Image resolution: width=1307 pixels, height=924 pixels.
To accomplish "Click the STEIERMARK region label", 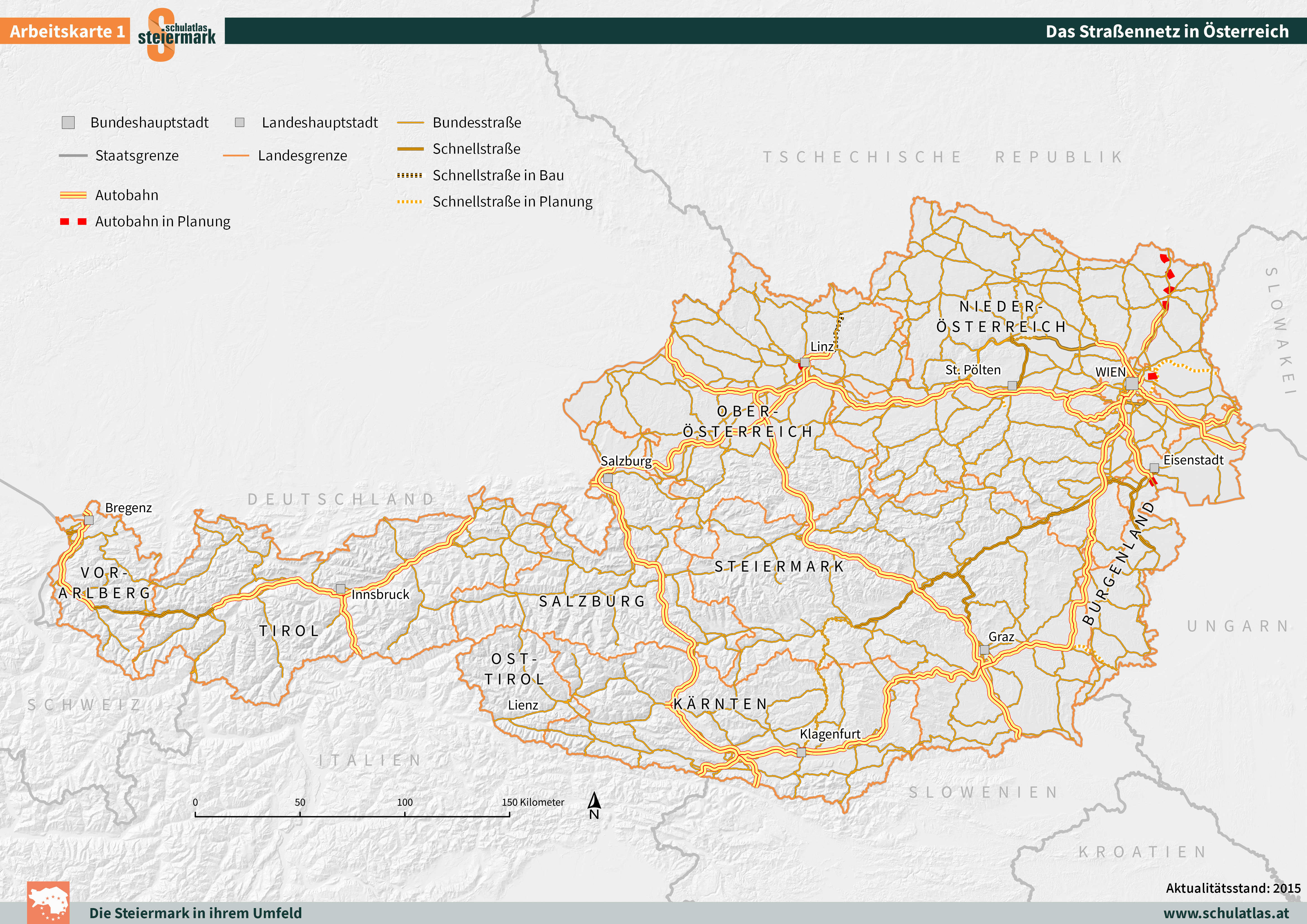I will [x=779, y=566].
